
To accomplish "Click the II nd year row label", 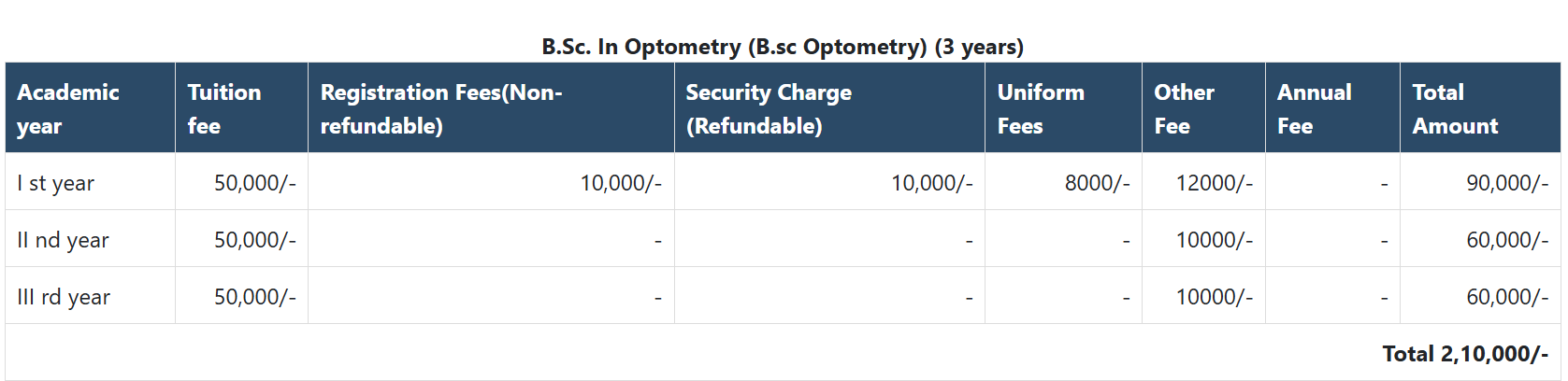I will tap(64, 240).
